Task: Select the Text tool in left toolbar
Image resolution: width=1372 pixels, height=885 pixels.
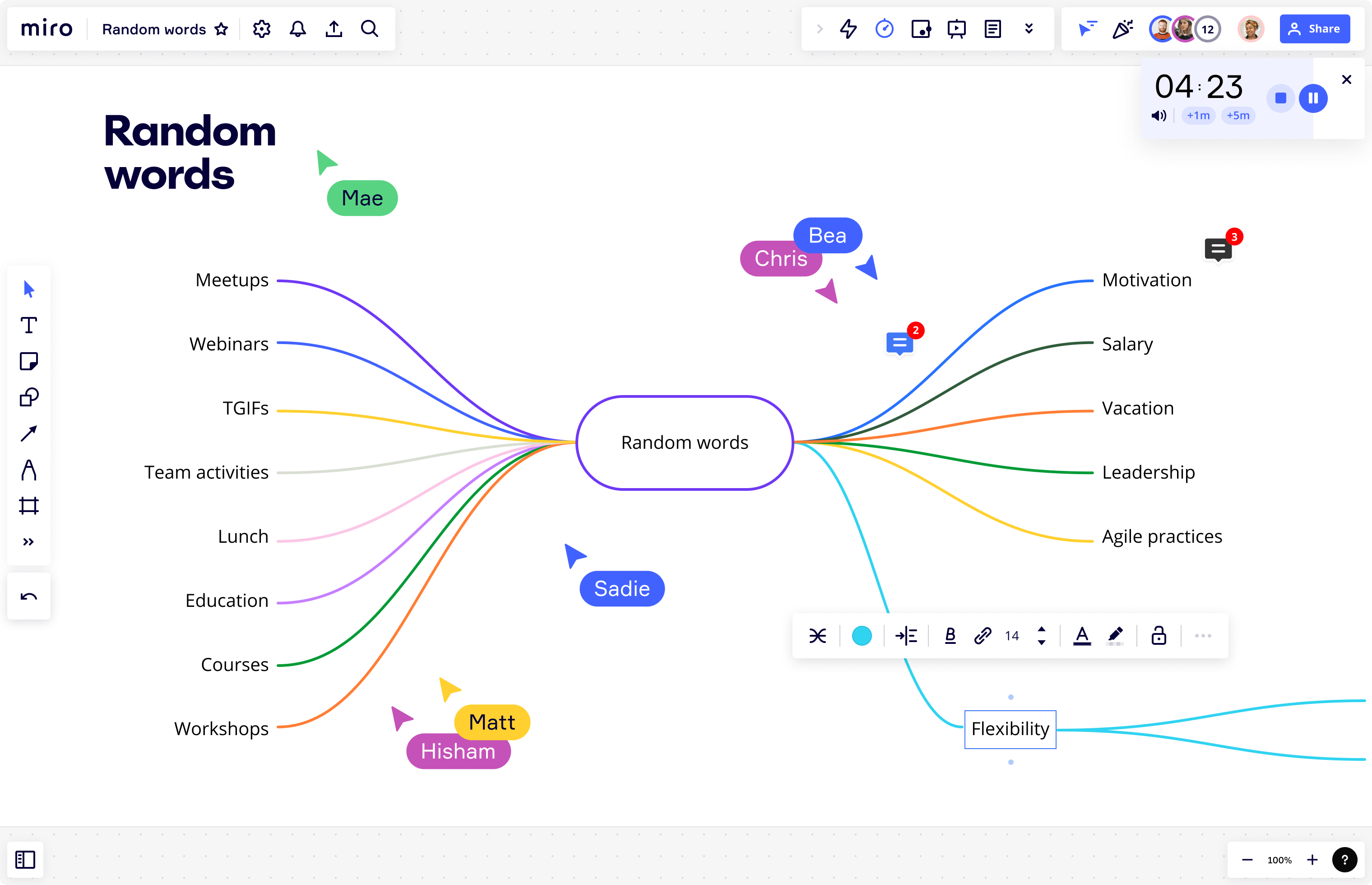Action: coord(29,325)
